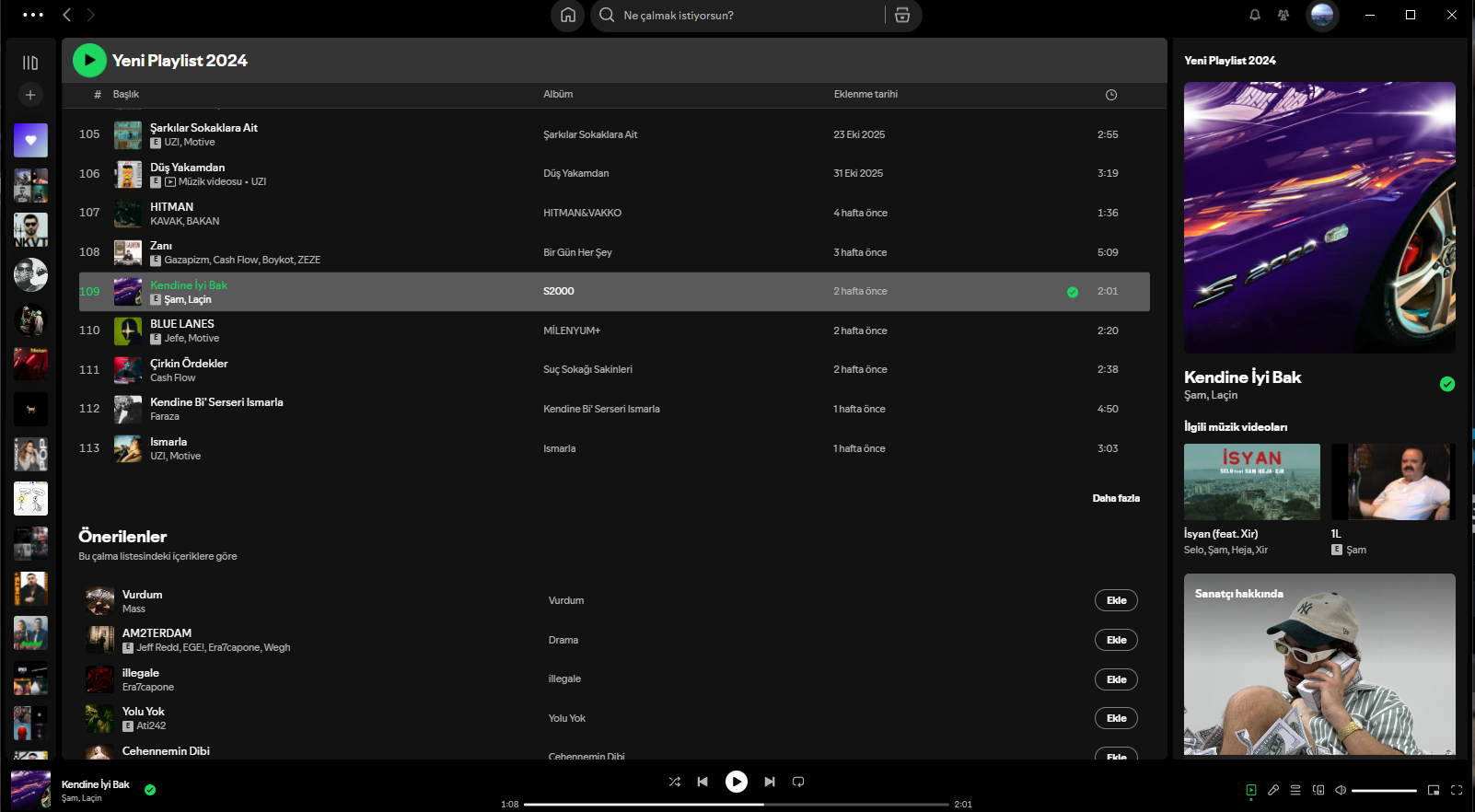The width and height of the screenshot is (1475, 812).
Task: Click Vurdum suggested track cover
Action: [99, 601]
